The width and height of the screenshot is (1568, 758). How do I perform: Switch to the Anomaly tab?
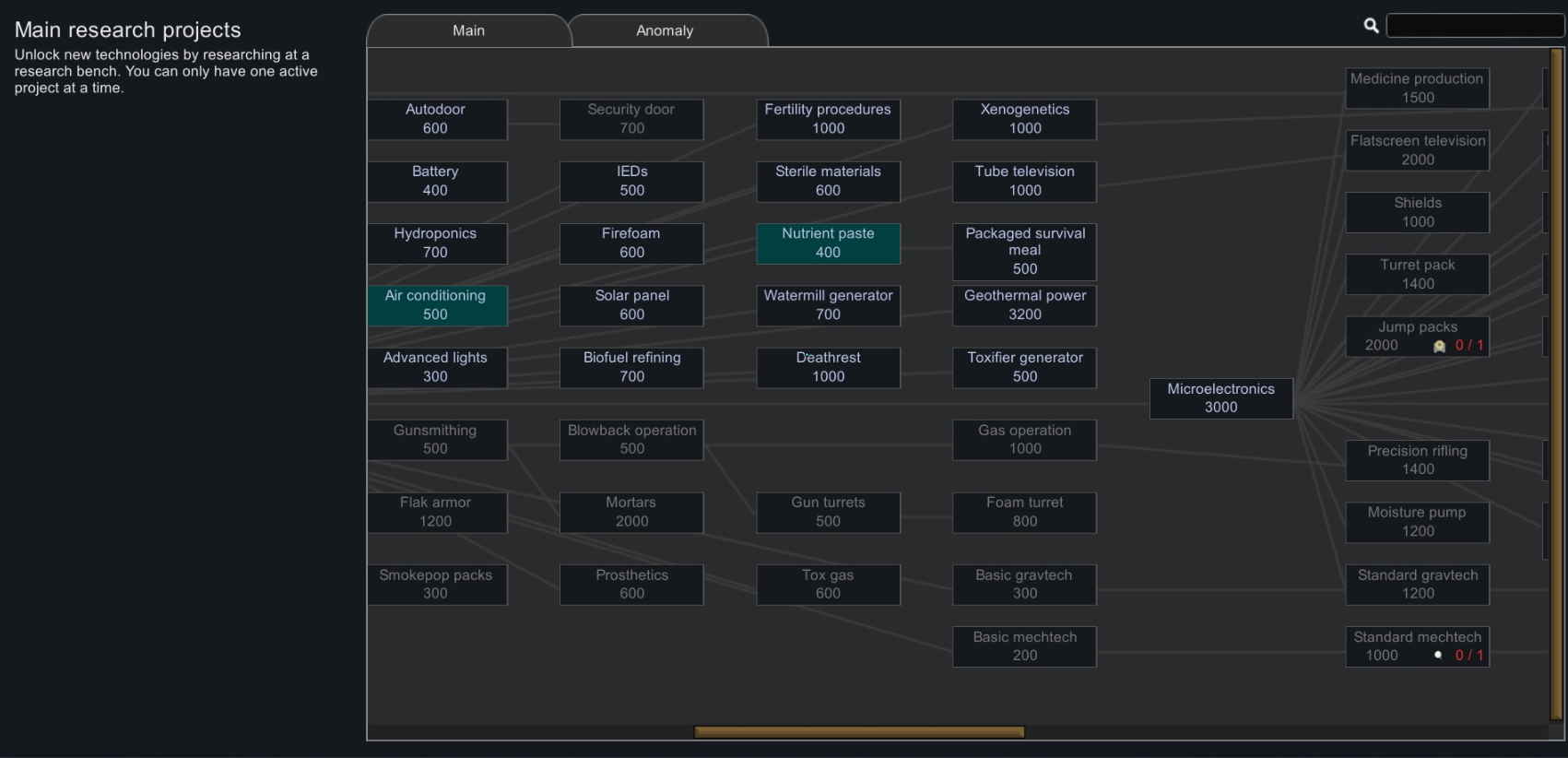[x=665, y=30]
